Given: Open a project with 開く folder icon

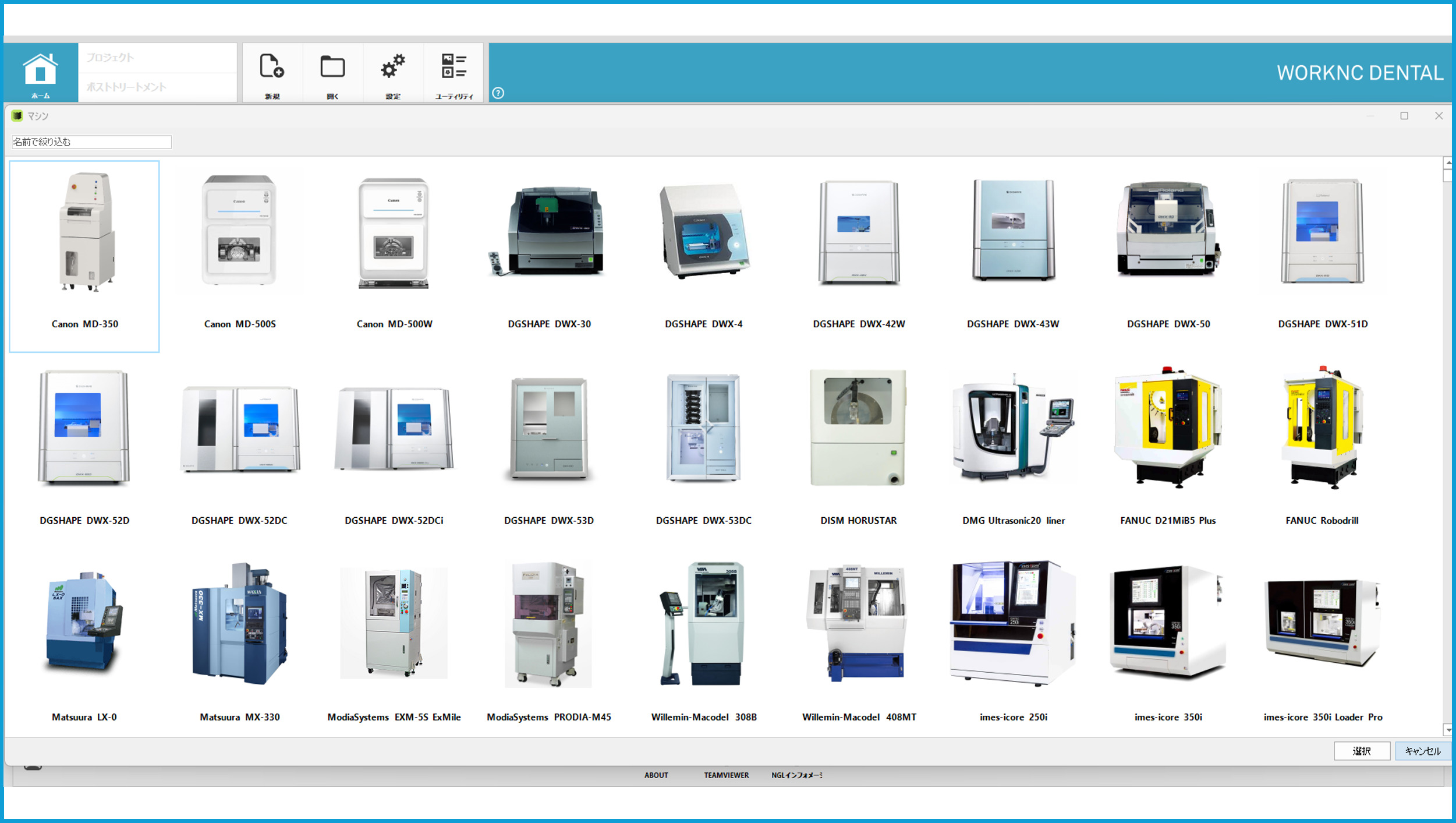Looking at the screenshot, I should click(332, 74).
